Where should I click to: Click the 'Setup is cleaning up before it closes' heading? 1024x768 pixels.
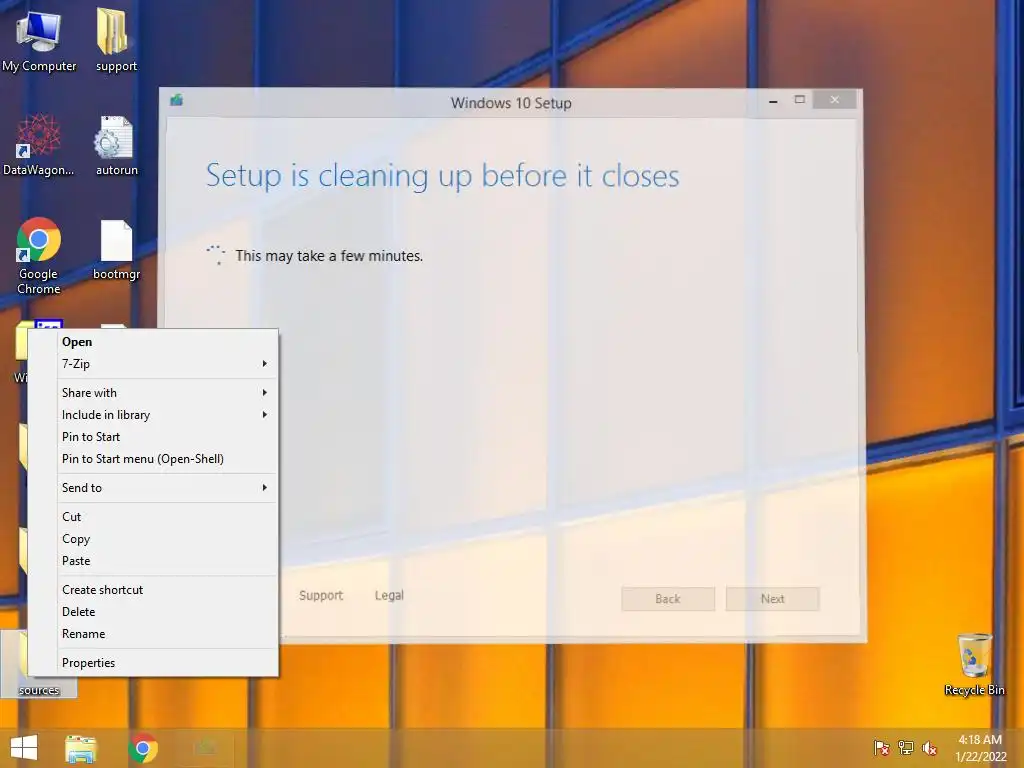(443, 176)
